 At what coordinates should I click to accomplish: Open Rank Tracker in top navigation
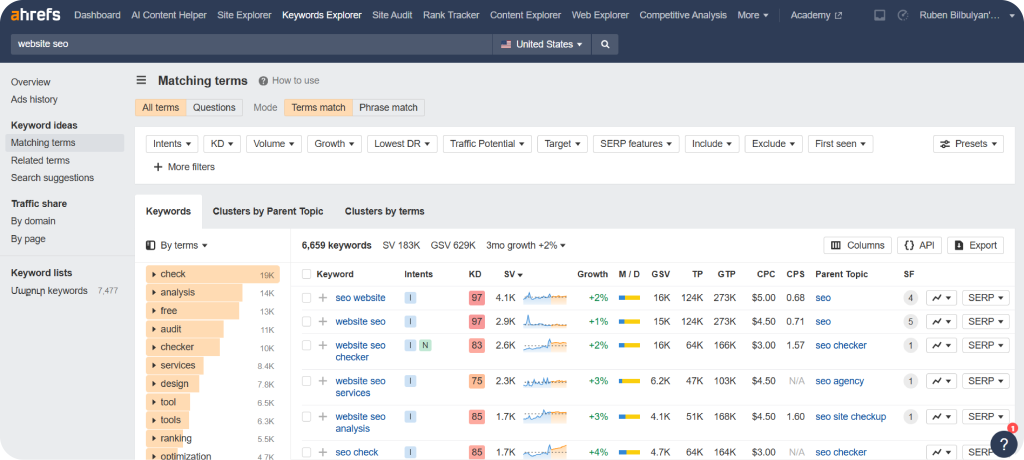451,15
